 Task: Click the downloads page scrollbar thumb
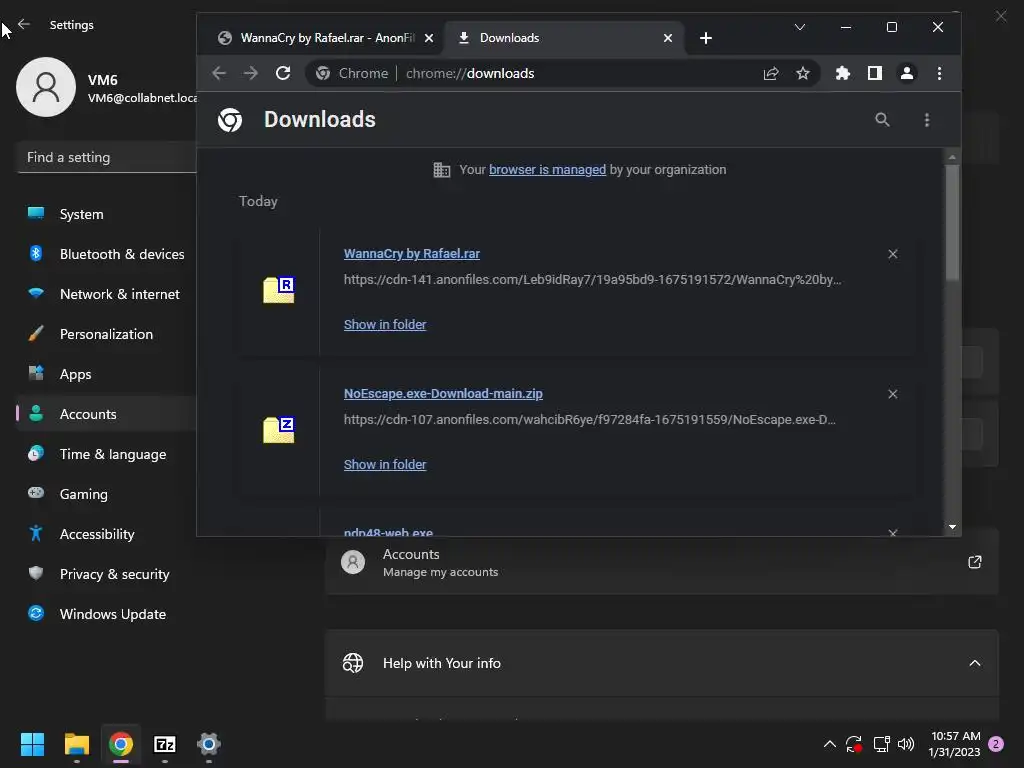tap(952, 222)
